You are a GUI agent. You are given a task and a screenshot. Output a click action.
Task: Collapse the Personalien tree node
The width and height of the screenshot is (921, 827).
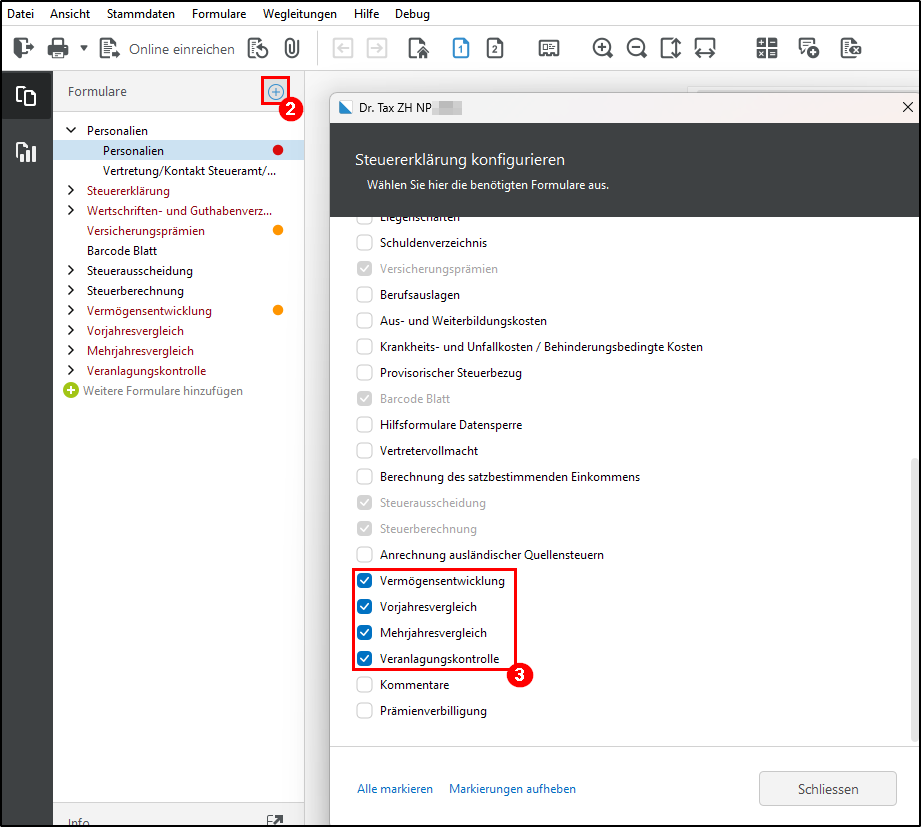point(71,131)
